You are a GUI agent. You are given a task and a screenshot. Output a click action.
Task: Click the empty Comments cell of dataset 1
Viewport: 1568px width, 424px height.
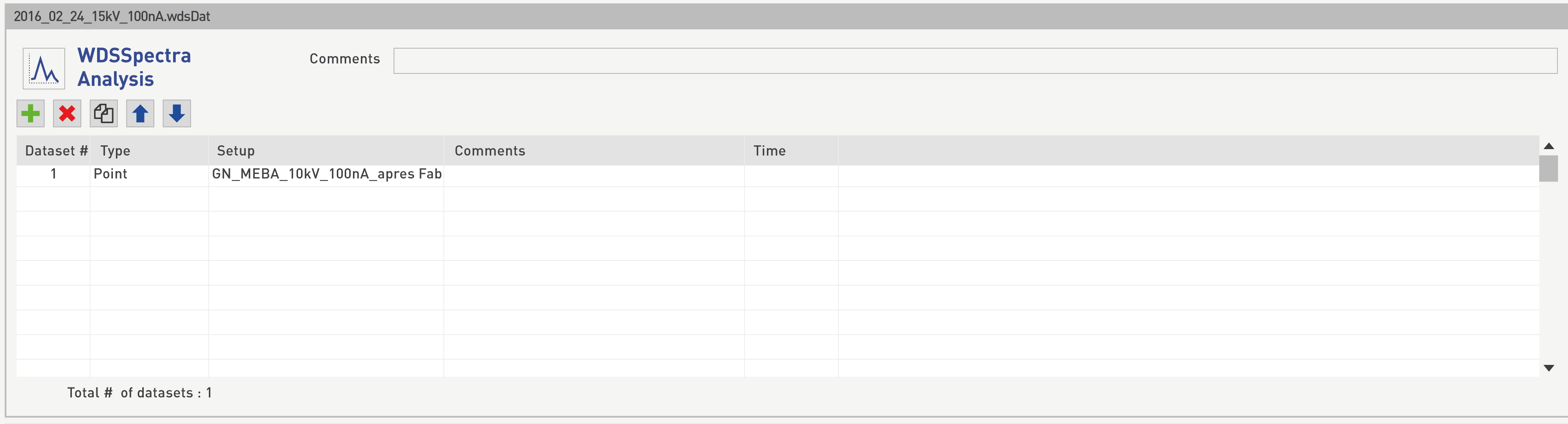[x=593, y=174]
